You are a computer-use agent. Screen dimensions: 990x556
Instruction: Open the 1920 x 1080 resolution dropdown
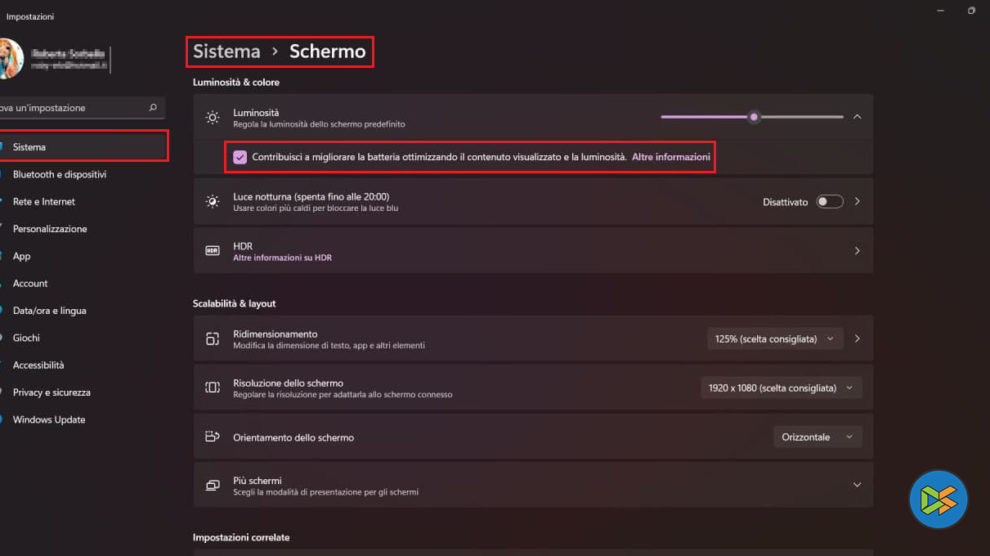781,388
